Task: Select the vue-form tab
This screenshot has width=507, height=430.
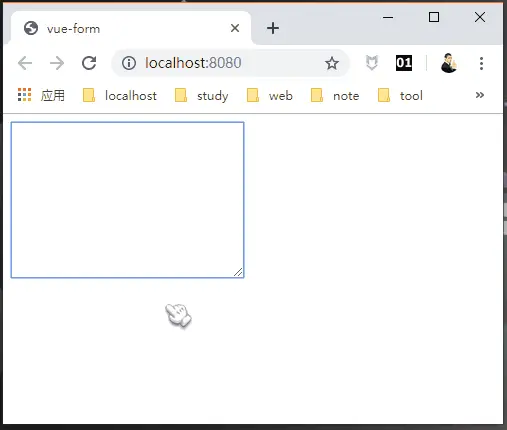Action: point(130,28)
